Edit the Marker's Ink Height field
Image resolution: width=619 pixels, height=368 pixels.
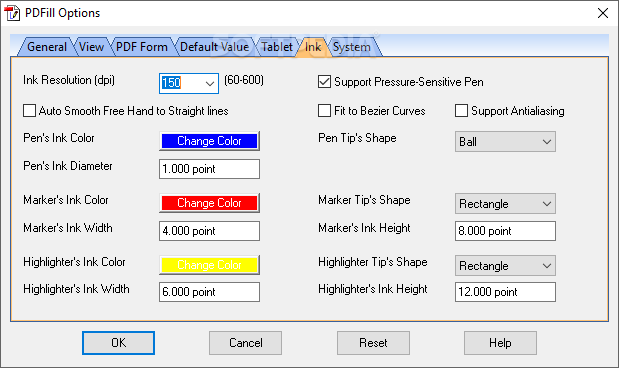(x=505, y=231)
